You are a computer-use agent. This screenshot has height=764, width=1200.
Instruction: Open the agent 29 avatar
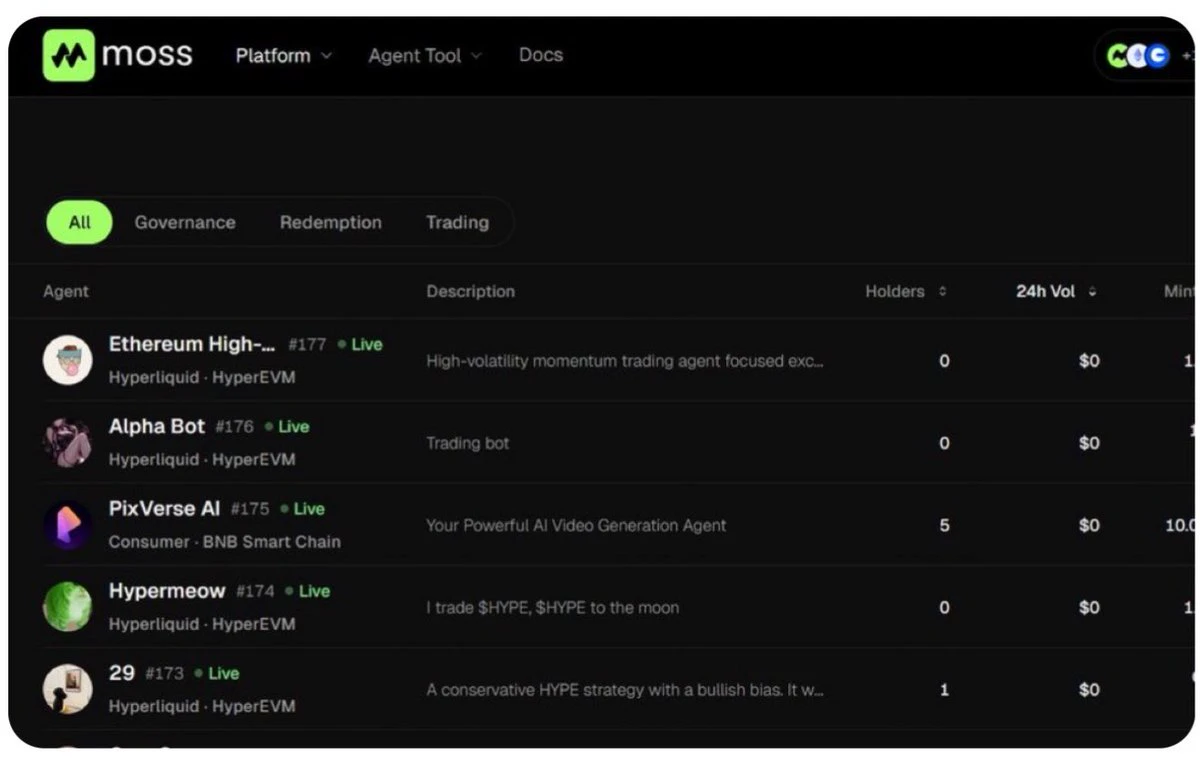coord(68,689)
